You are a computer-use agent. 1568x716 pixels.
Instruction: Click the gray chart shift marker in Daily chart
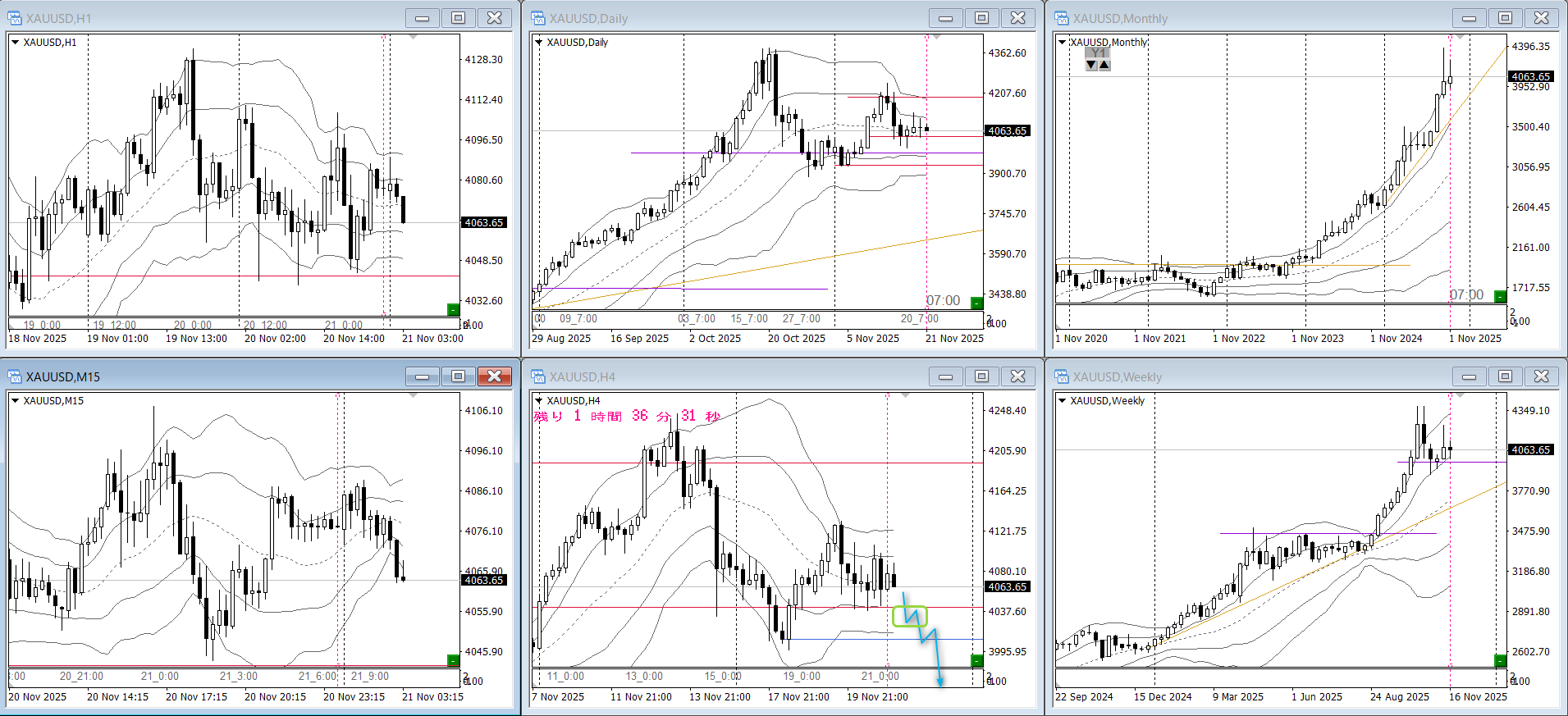[x=936, y=37]
